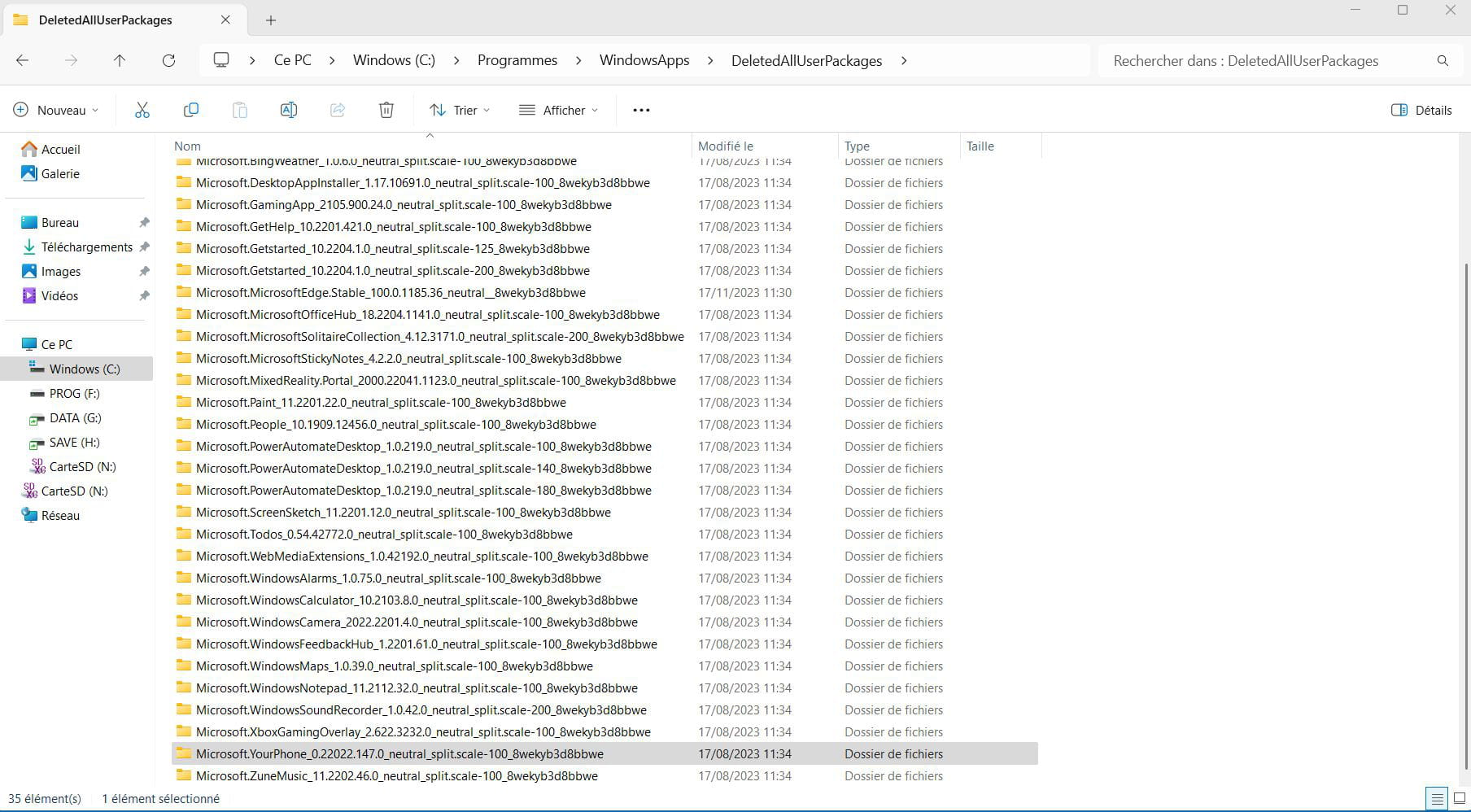Unpin Bureau using its pin icon

tap(144, 222)
